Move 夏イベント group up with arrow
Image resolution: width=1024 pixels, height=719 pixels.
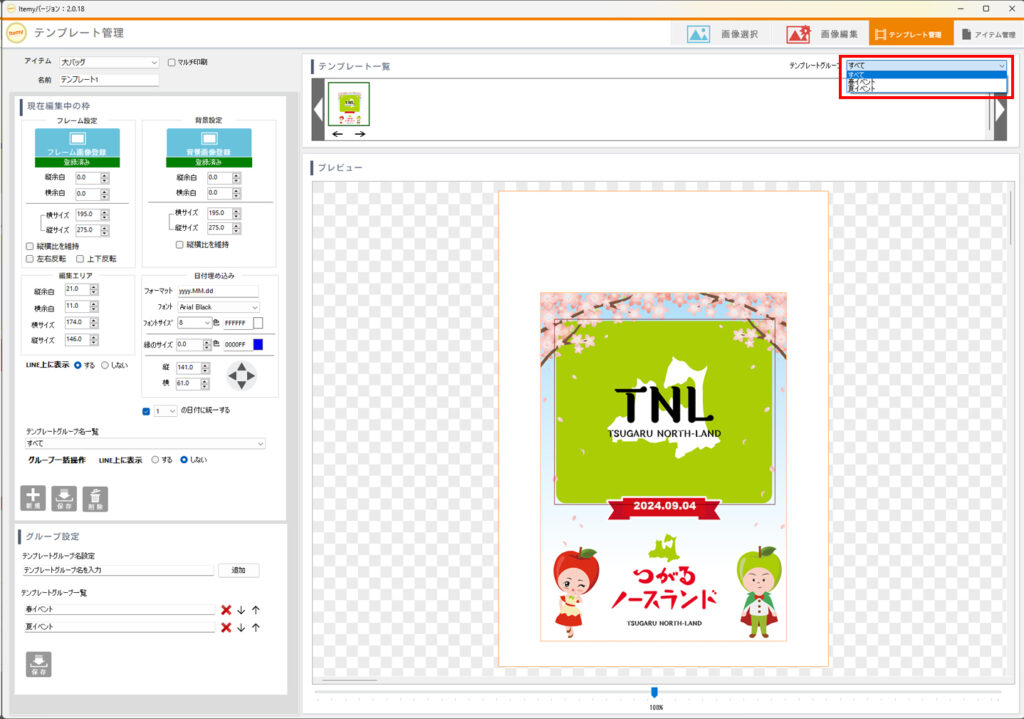pyautogui.click(x=256, y=627)
